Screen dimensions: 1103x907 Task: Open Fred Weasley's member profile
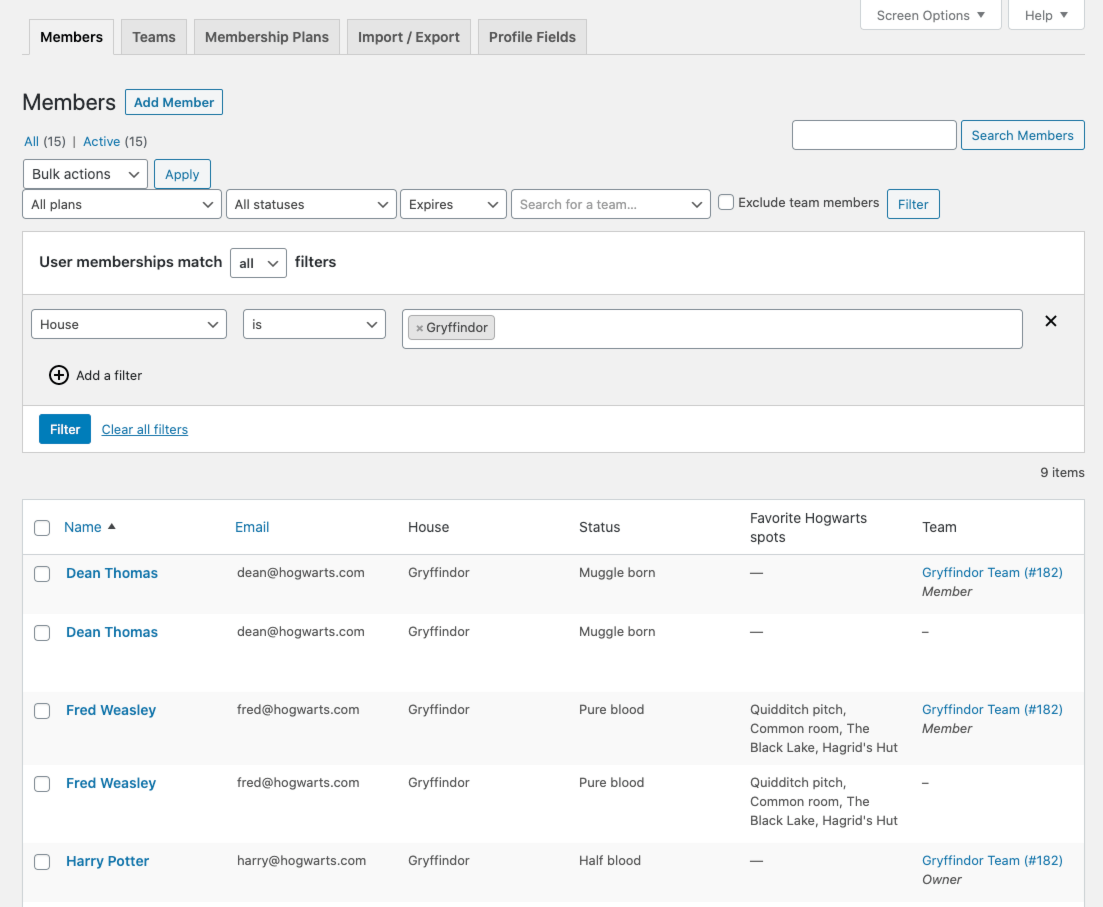click(x=110, y=710)
